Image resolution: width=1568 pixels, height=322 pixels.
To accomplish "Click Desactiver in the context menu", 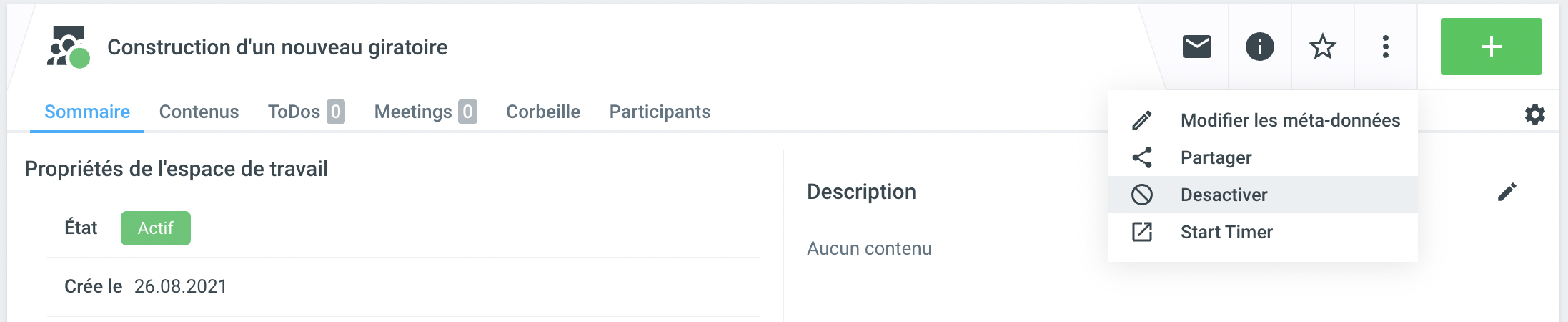I will point(1224,195).
